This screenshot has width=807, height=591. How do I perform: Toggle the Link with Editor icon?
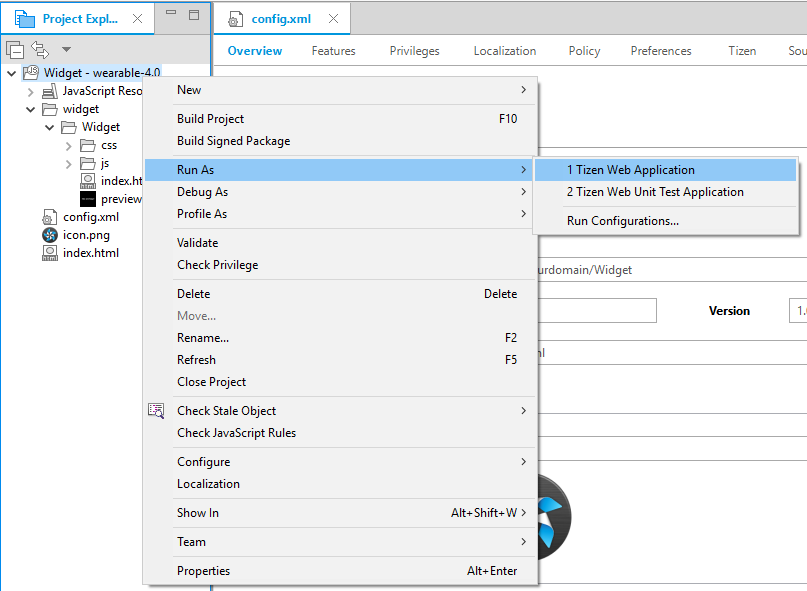tap(40, 49)
